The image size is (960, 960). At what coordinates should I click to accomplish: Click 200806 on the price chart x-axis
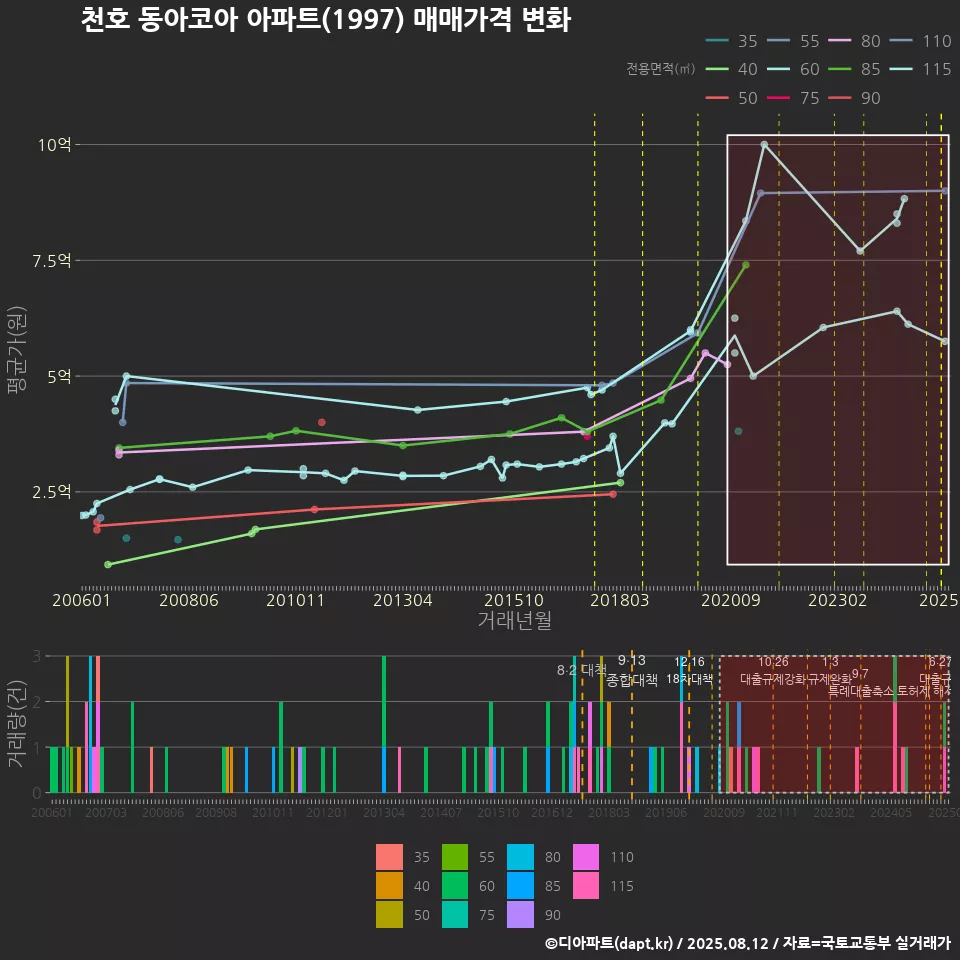189,600
